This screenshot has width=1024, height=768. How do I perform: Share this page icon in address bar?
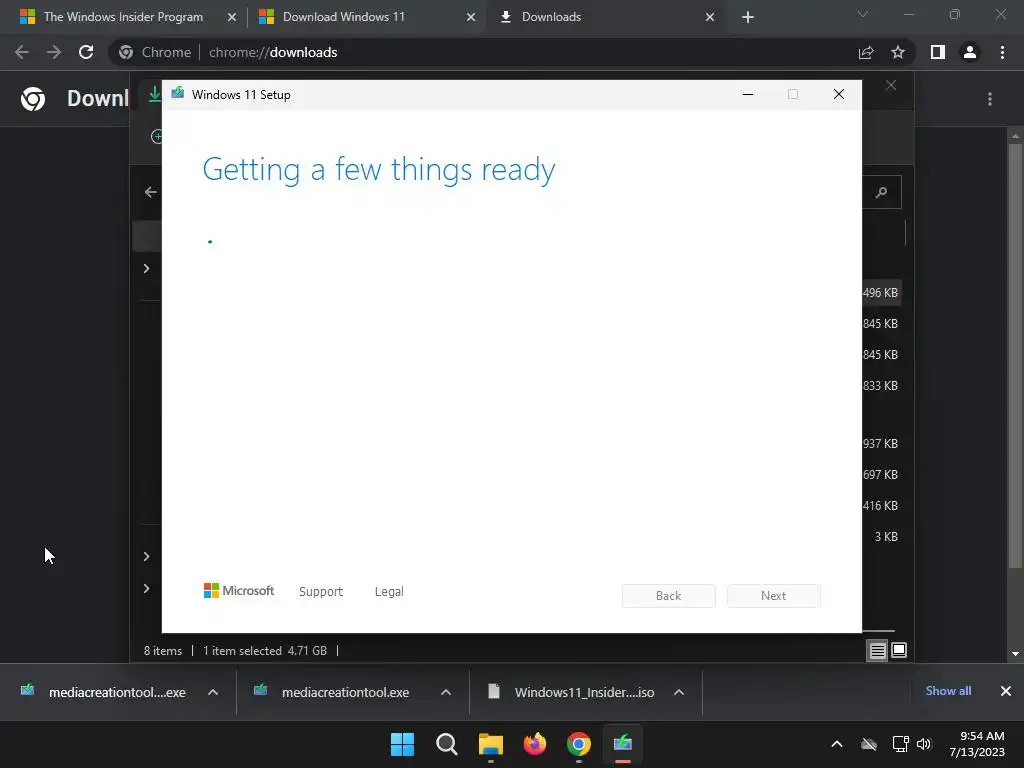tap(866, 52)
